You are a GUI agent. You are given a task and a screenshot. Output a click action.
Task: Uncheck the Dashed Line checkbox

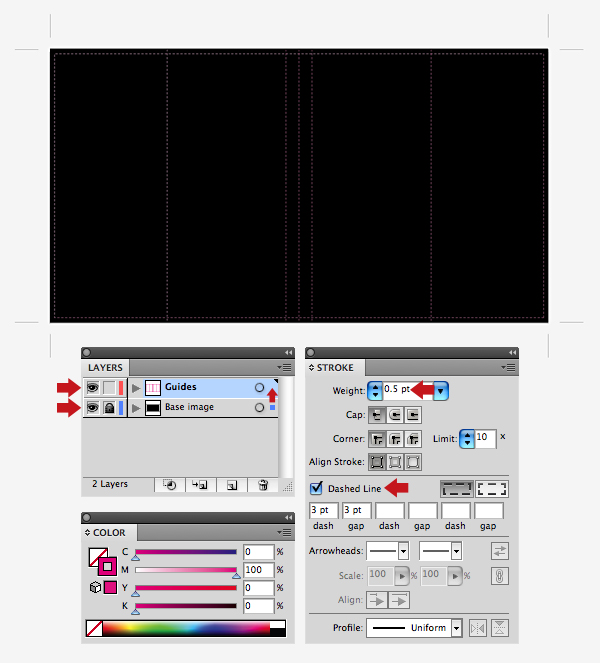pyautogui.click(x=316, y=488)
